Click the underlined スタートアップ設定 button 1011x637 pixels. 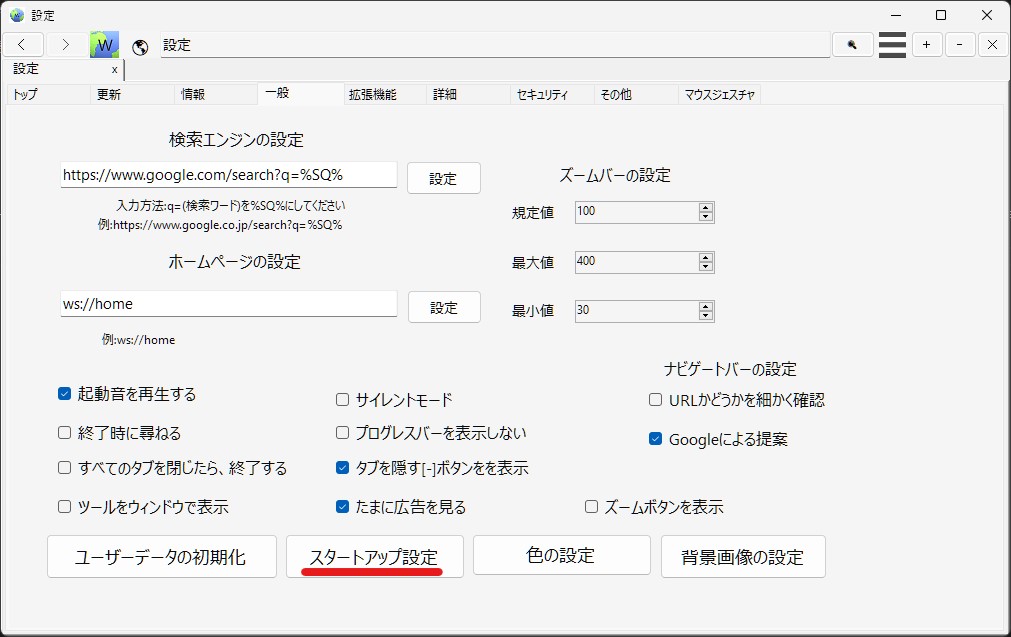pyautogui.click(x=374, y=556)
